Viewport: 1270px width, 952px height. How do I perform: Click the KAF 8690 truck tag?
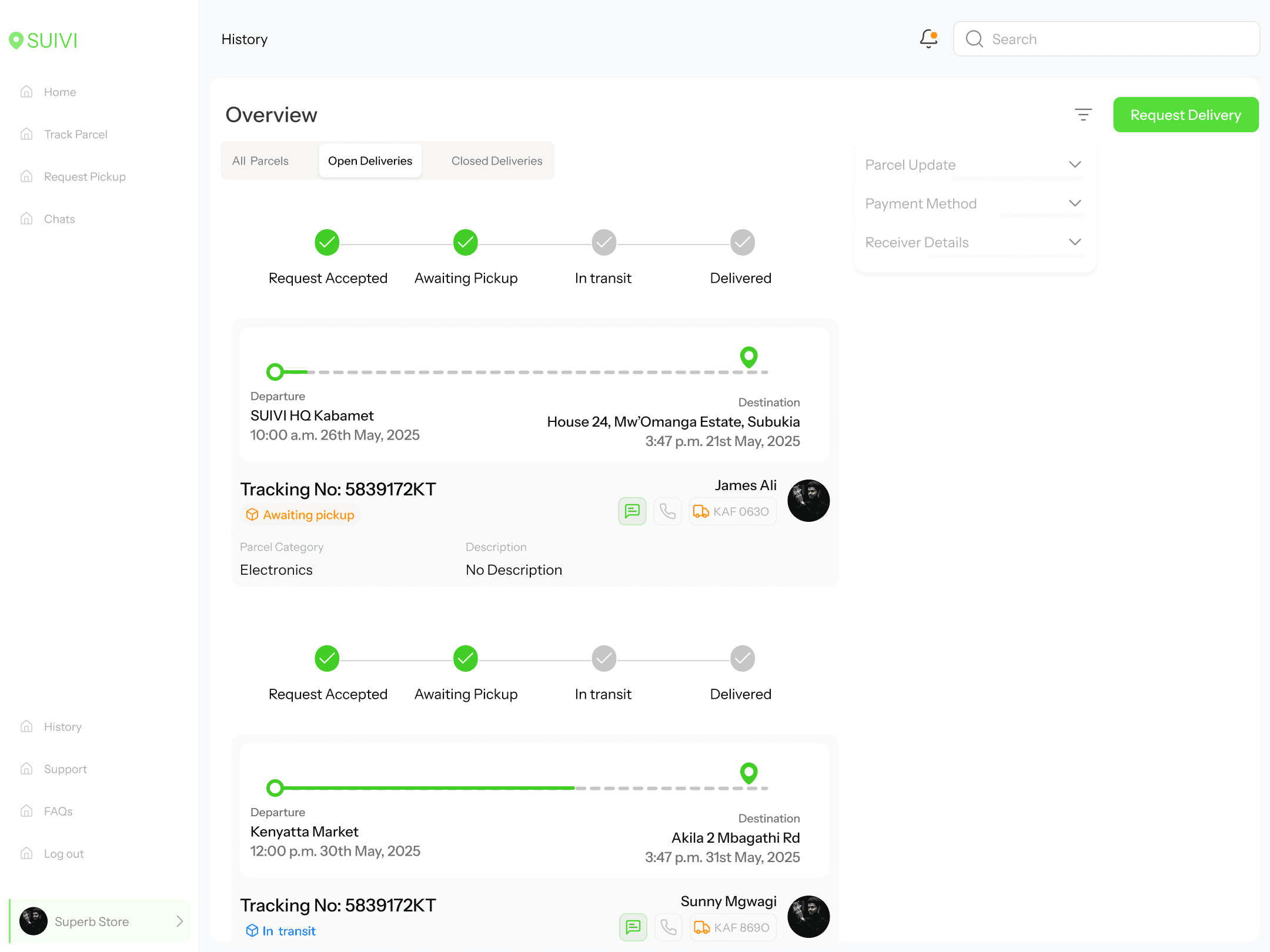733,927
